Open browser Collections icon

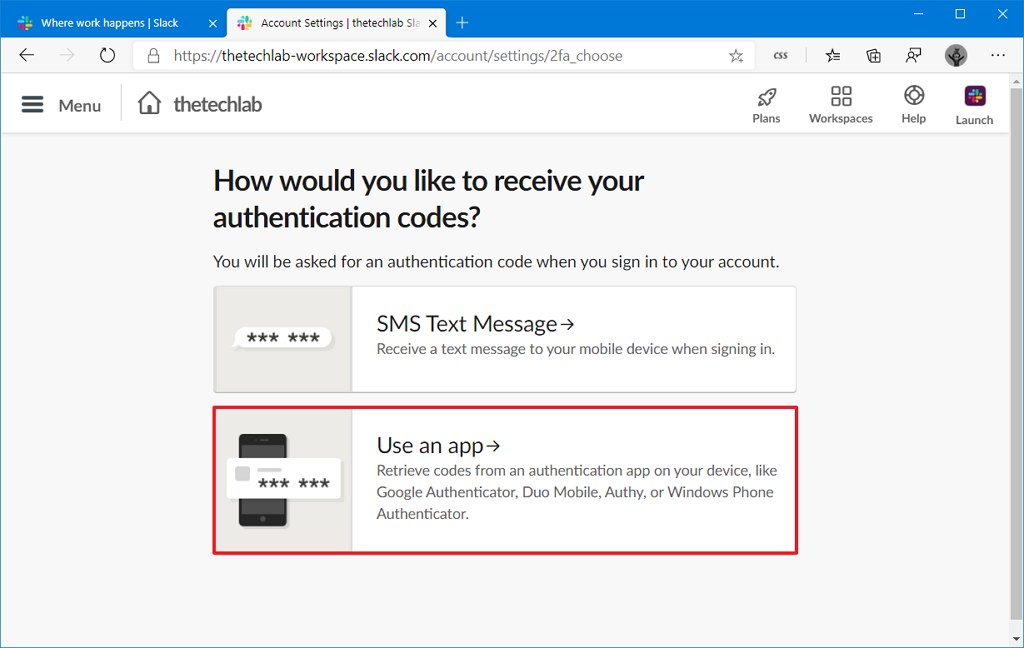point(873,56)
